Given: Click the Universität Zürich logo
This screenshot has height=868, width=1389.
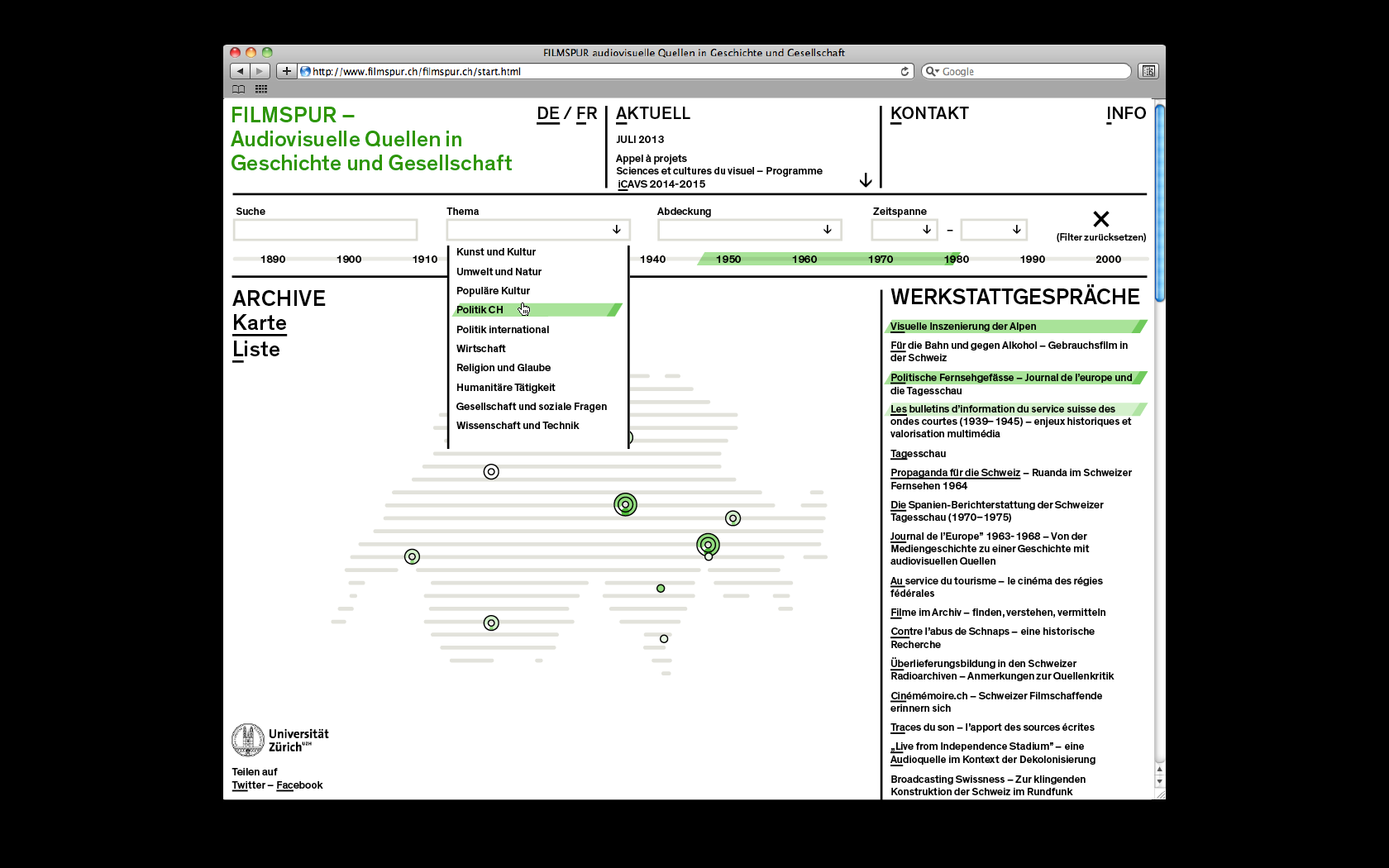Looking at the screenshot, I should pos(280,740).
